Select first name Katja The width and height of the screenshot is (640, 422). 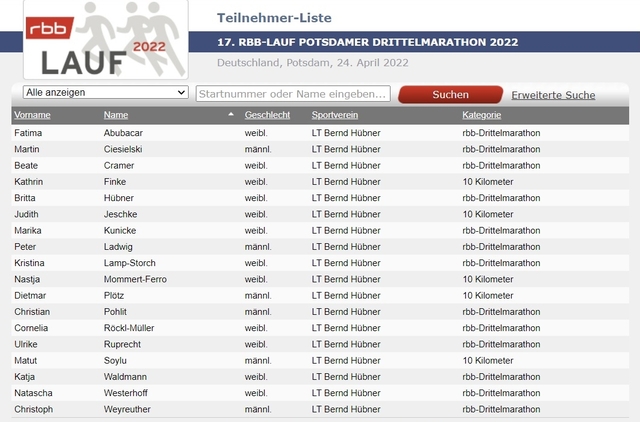click(x=24, y=377)
